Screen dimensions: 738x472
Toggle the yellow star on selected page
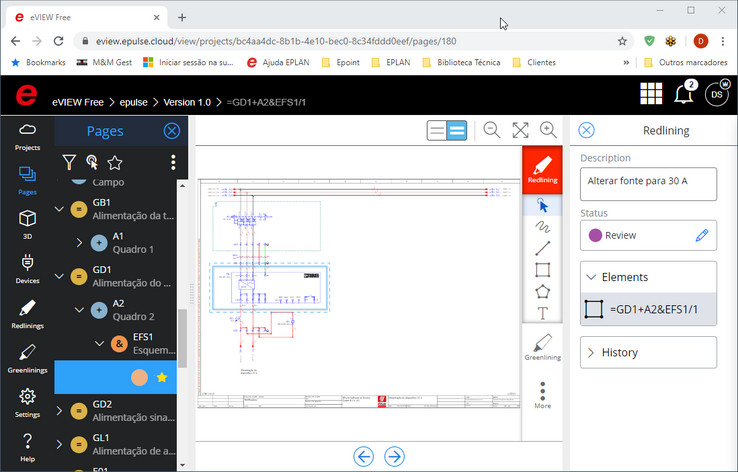[162, 377]
